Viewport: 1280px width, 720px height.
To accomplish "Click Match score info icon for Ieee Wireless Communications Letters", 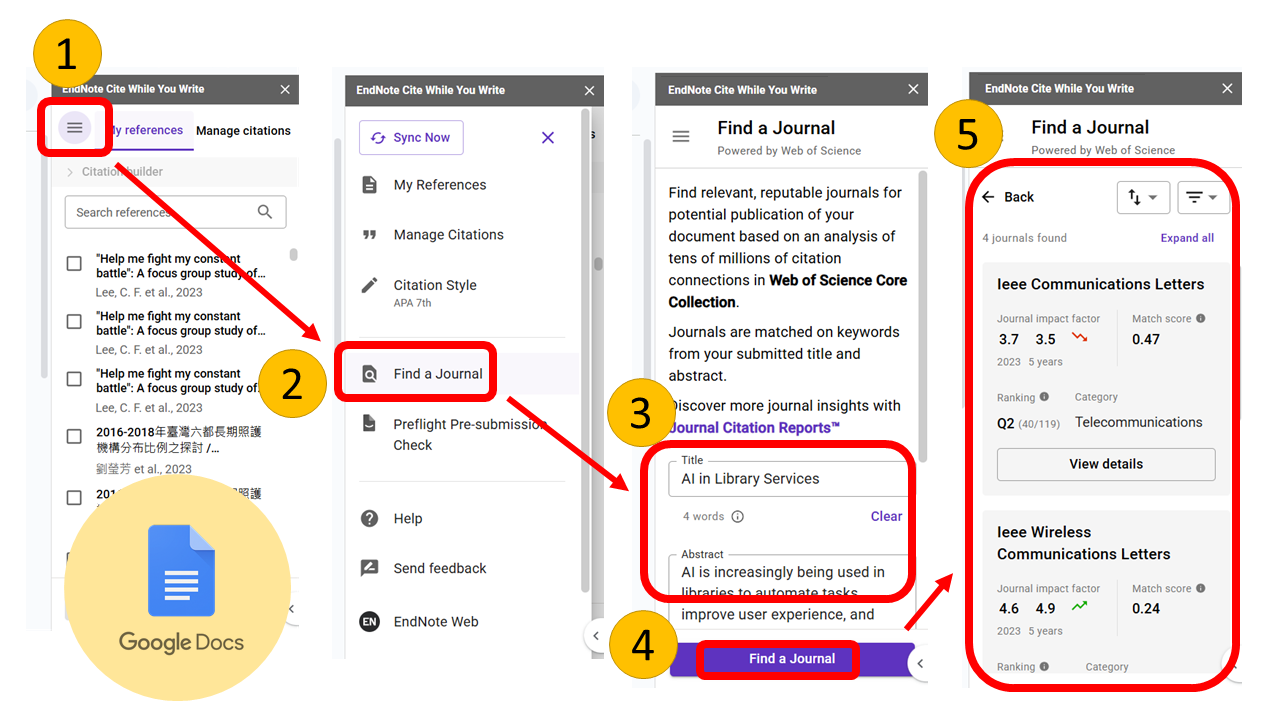I will point(1201,589).
